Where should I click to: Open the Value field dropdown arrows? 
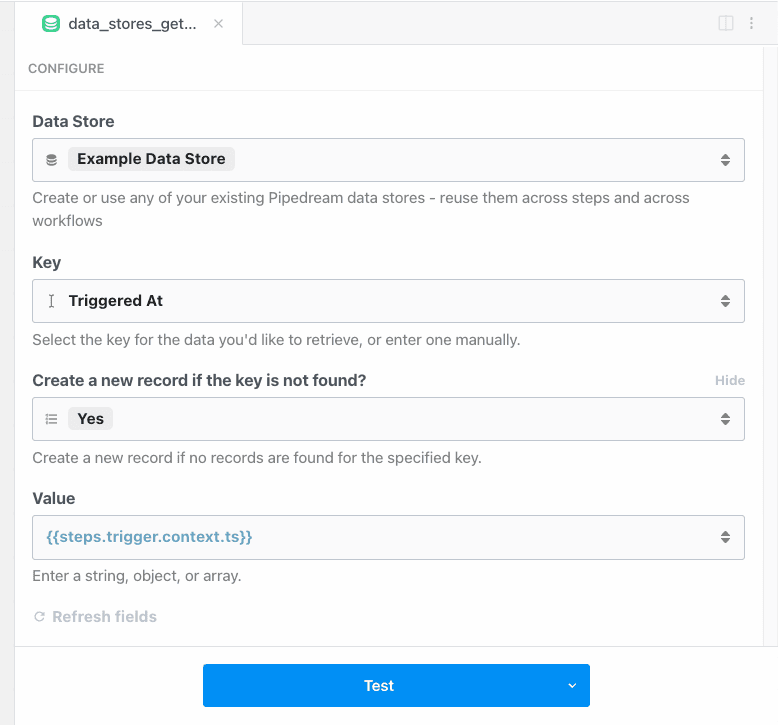click(x=725, y=537)
